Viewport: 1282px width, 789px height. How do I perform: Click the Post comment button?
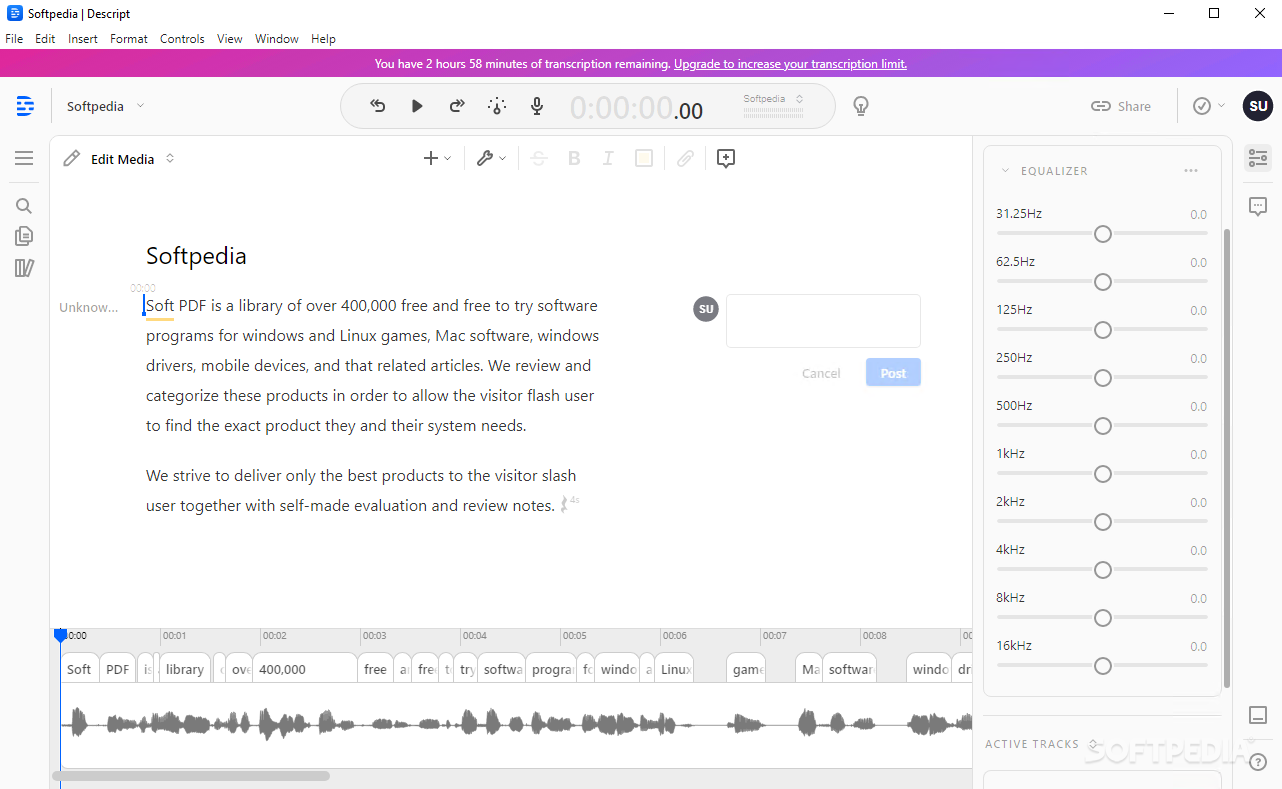[x=893, y=373]
